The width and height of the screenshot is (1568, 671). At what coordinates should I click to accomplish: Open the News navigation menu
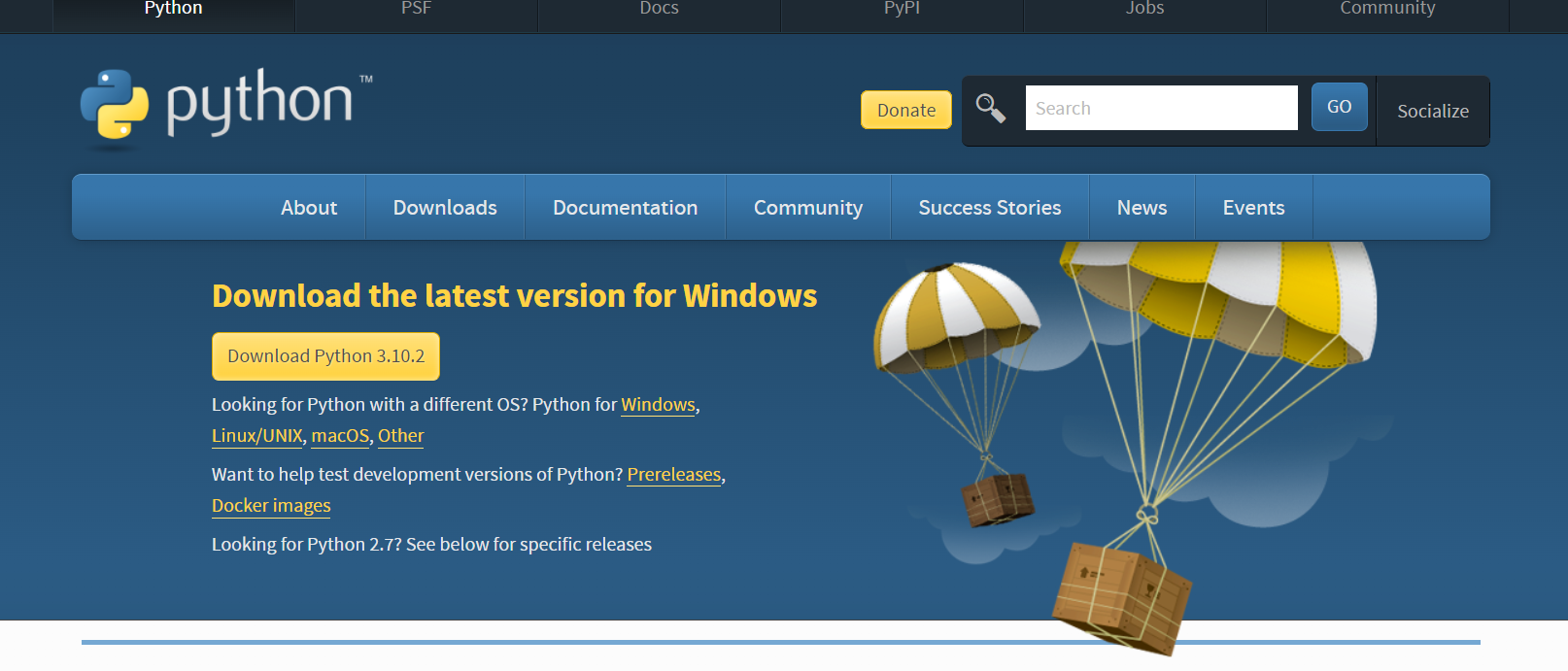tap(1142, 207)
